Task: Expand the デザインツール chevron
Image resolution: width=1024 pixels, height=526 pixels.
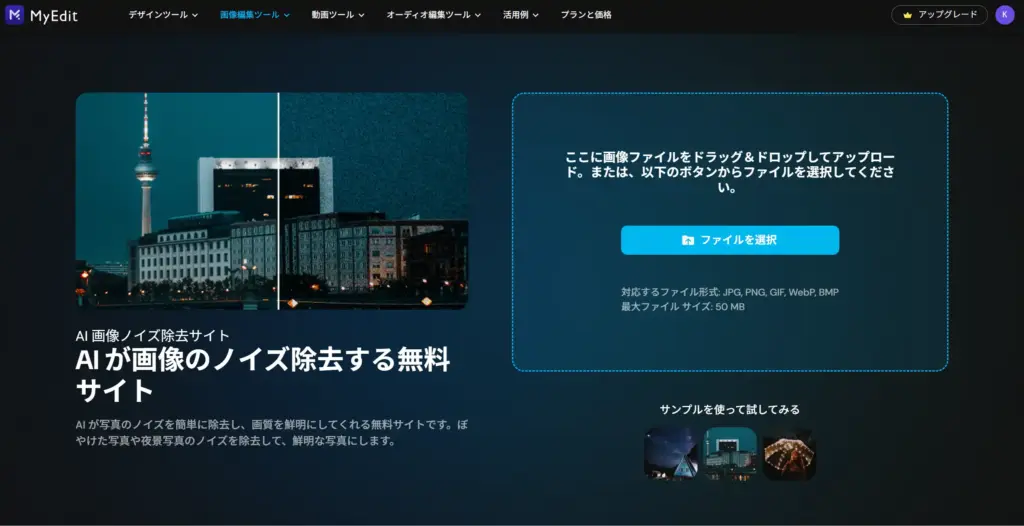Action: click(x=195, y=15)
